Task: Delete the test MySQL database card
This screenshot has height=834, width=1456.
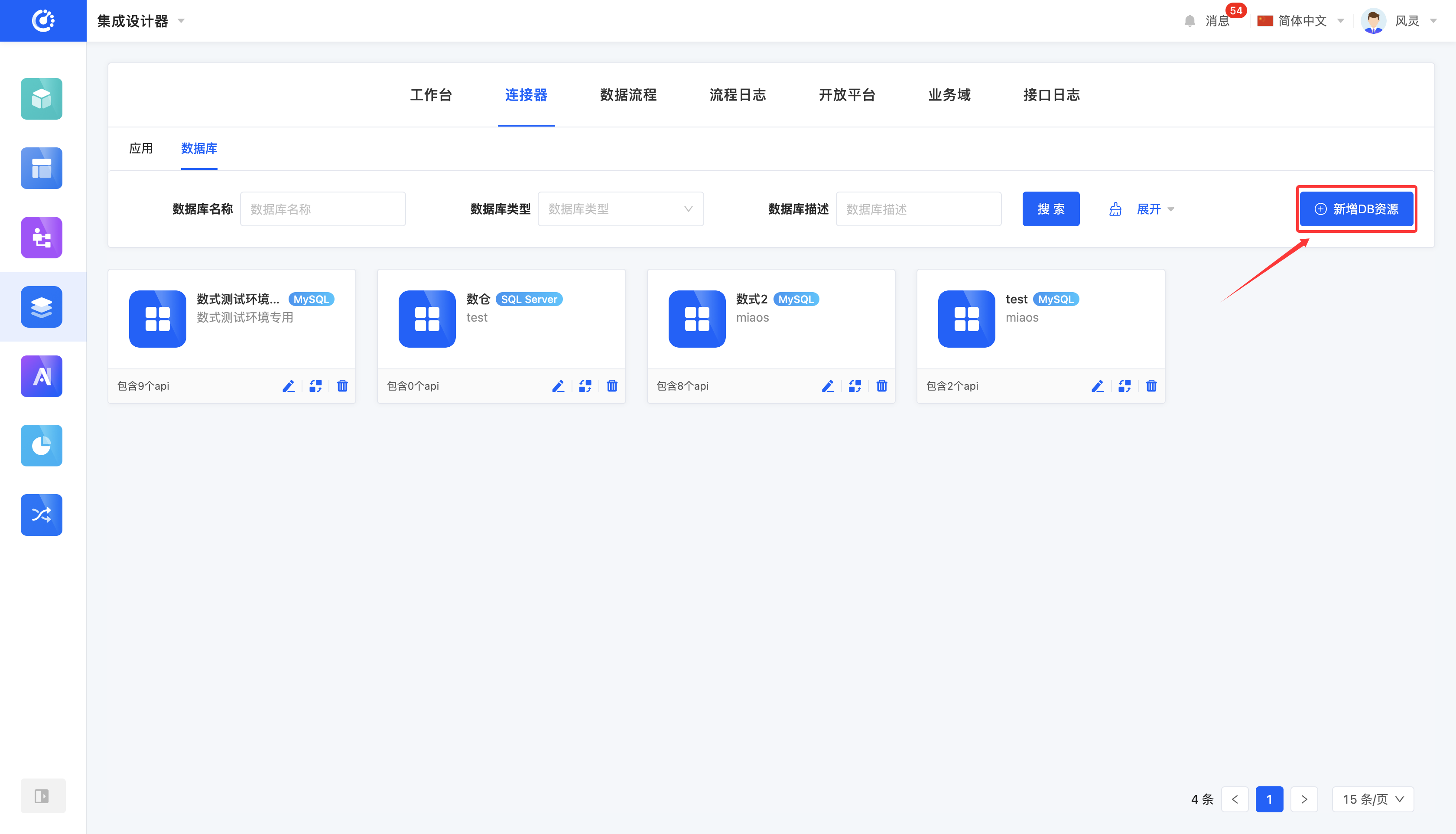Action: pyautogui.click(x=1151, y=386)
